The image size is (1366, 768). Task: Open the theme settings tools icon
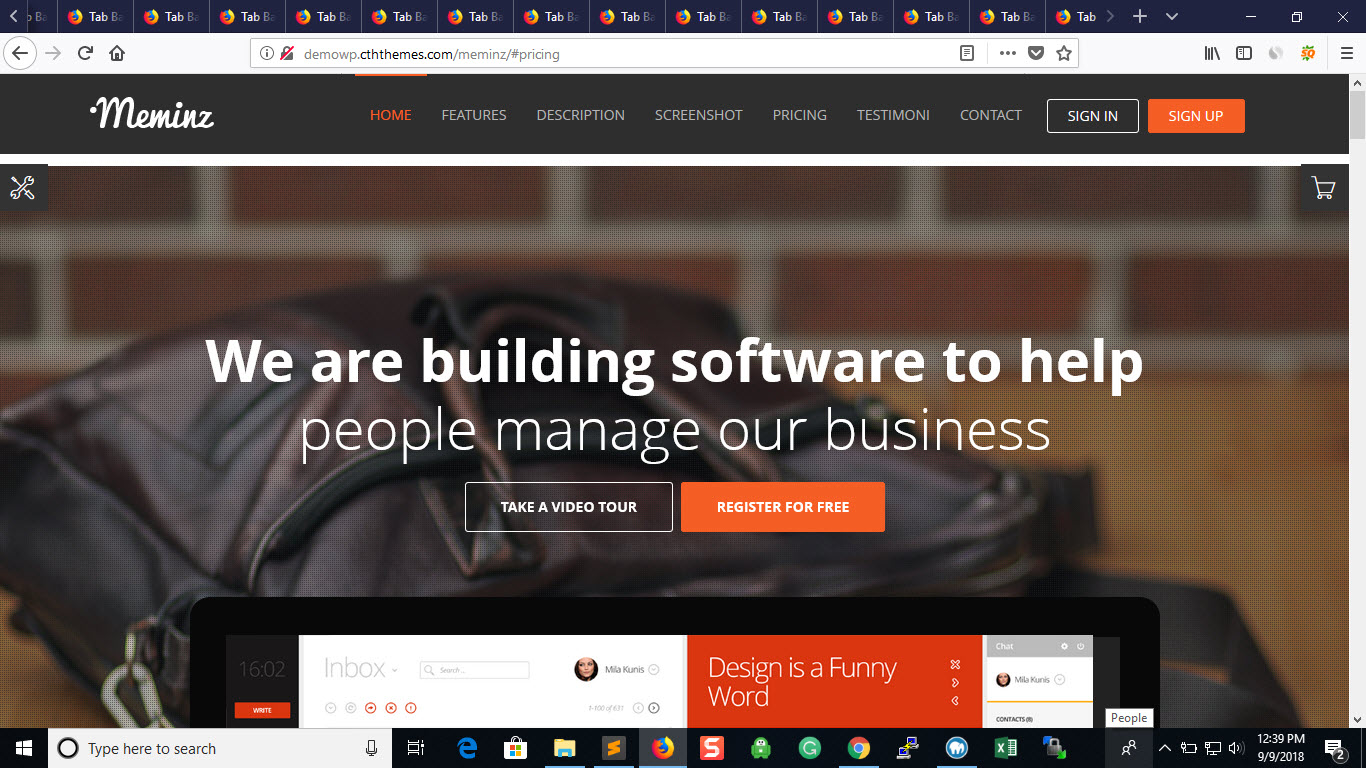(x=22, y=187)
